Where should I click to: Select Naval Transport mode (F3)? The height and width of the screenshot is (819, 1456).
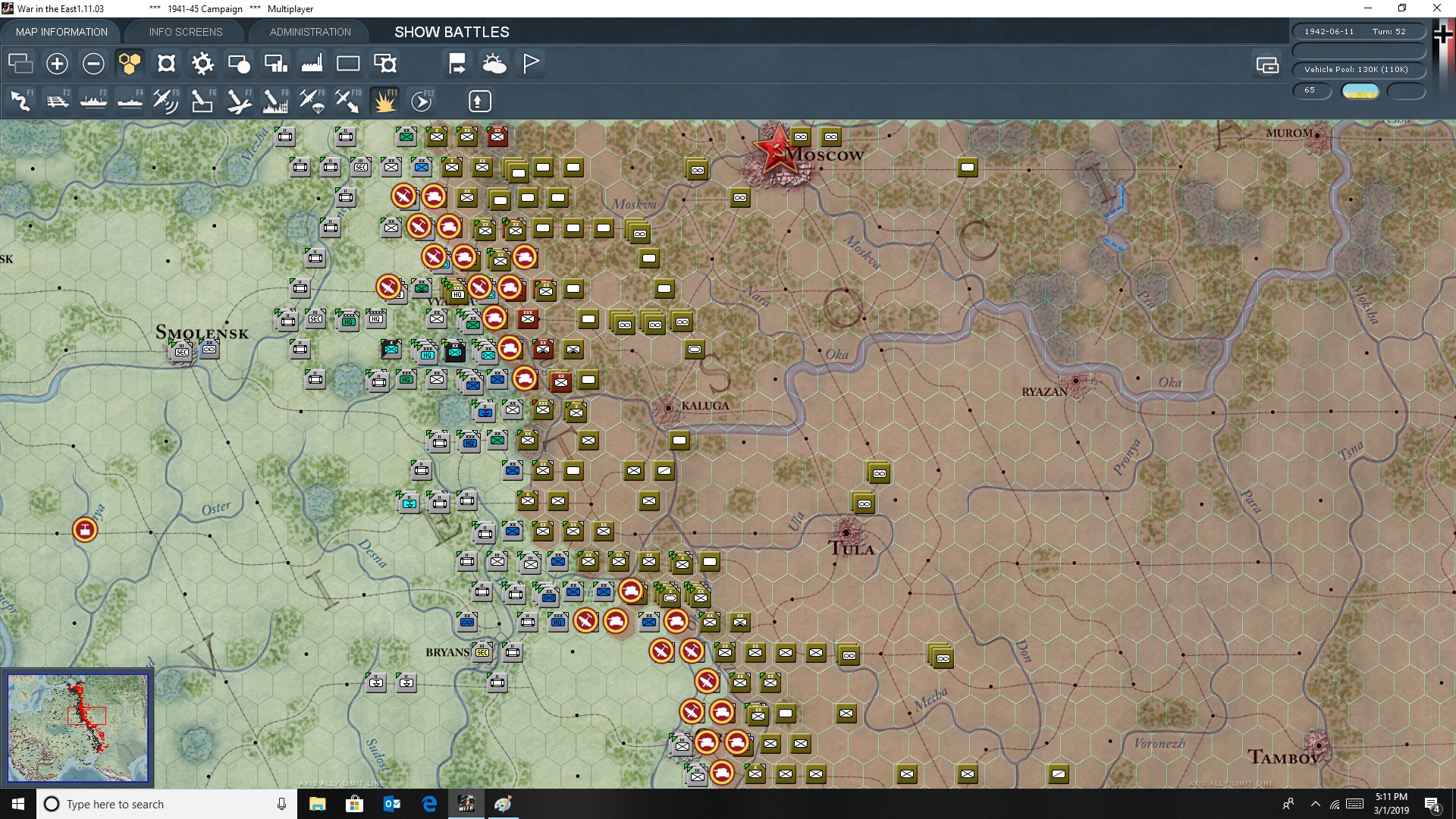click(93, 101)
